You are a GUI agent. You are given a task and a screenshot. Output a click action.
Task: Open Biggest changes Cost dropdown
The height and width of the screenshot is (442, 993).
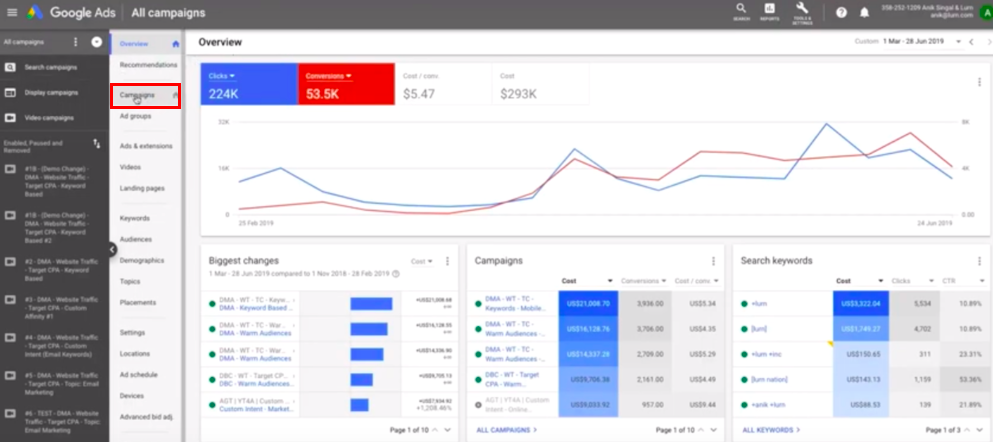point(422,261)
